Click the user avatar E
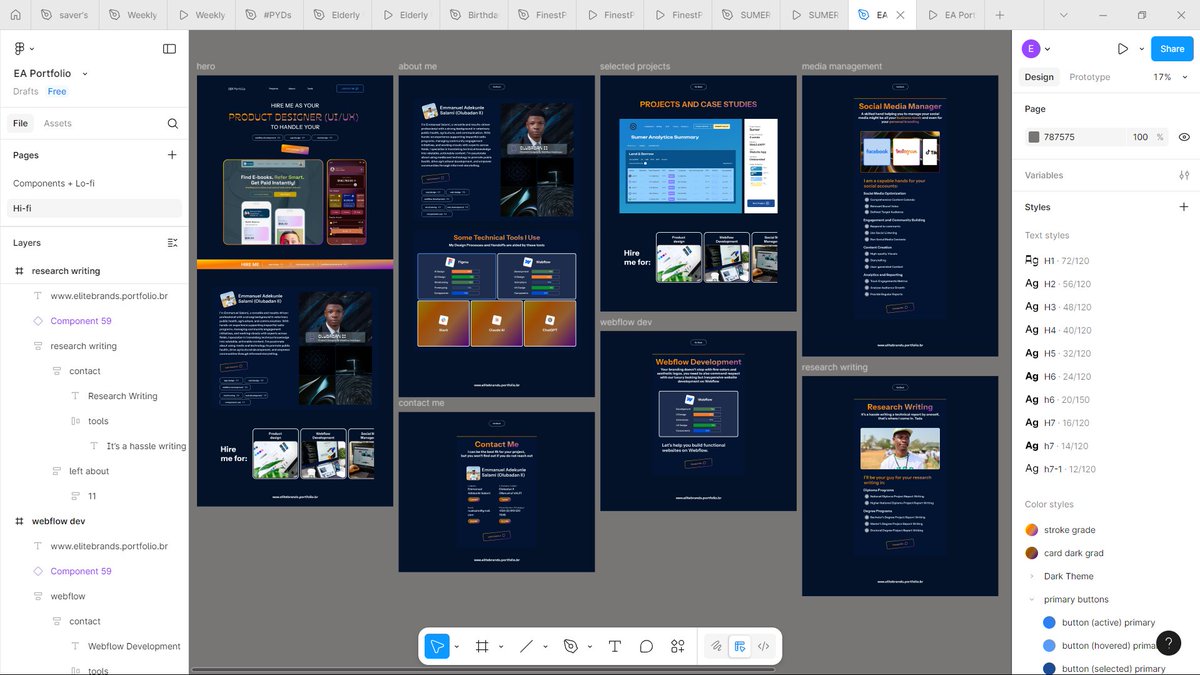This screenshot has height=675, width=1200. click(1030, 48)
